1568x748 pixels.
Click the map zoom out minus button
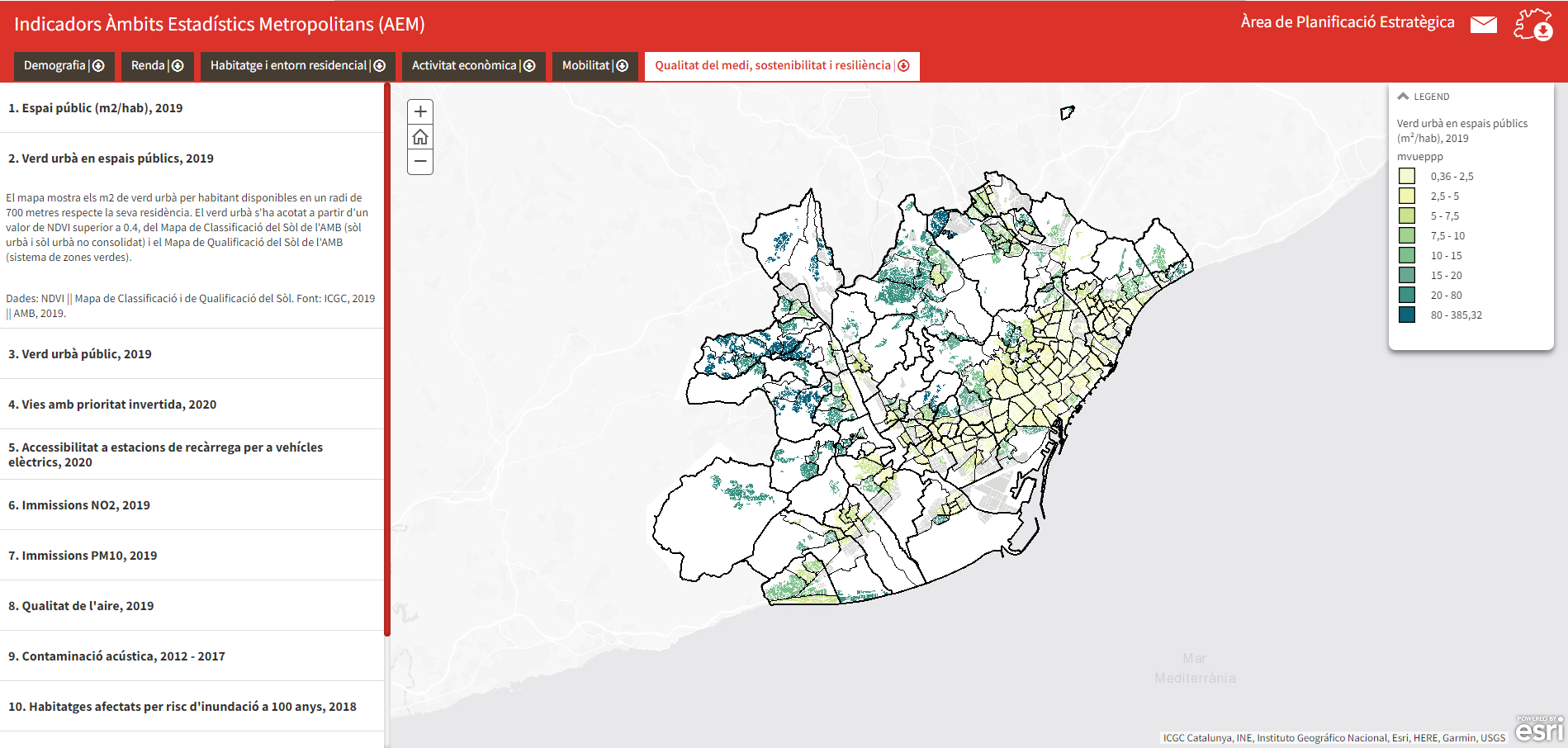[420, 162]
